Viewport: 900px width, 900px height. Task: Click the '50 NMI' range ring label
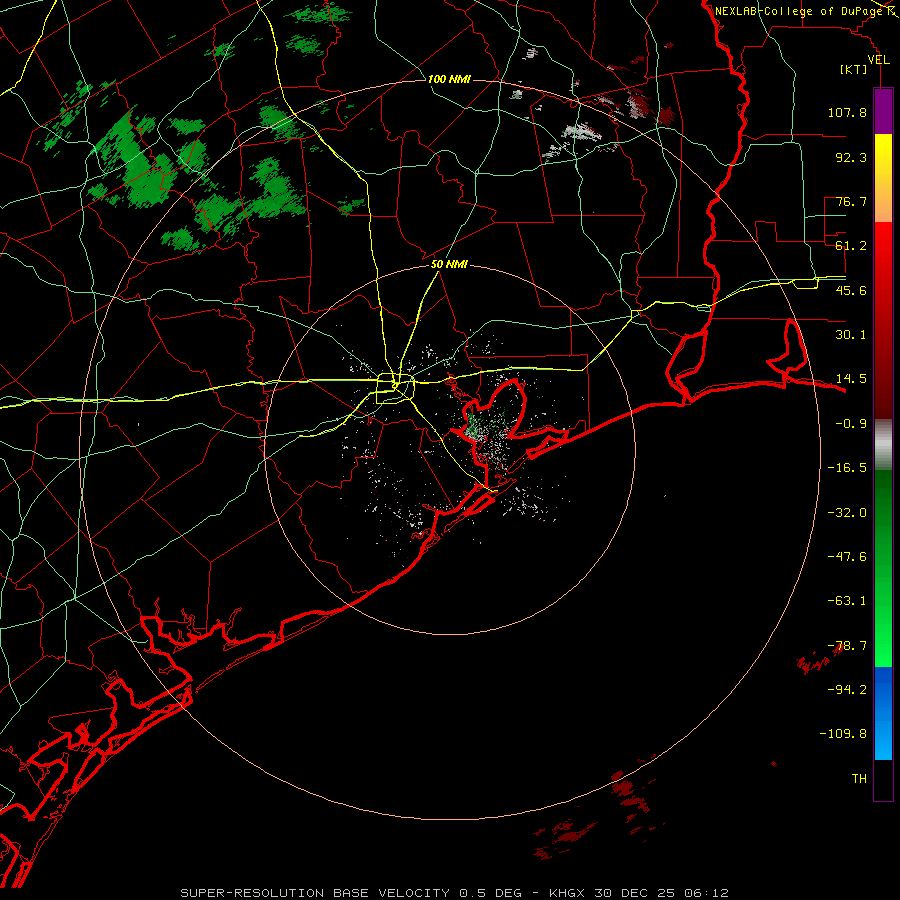tap(449, 264)
